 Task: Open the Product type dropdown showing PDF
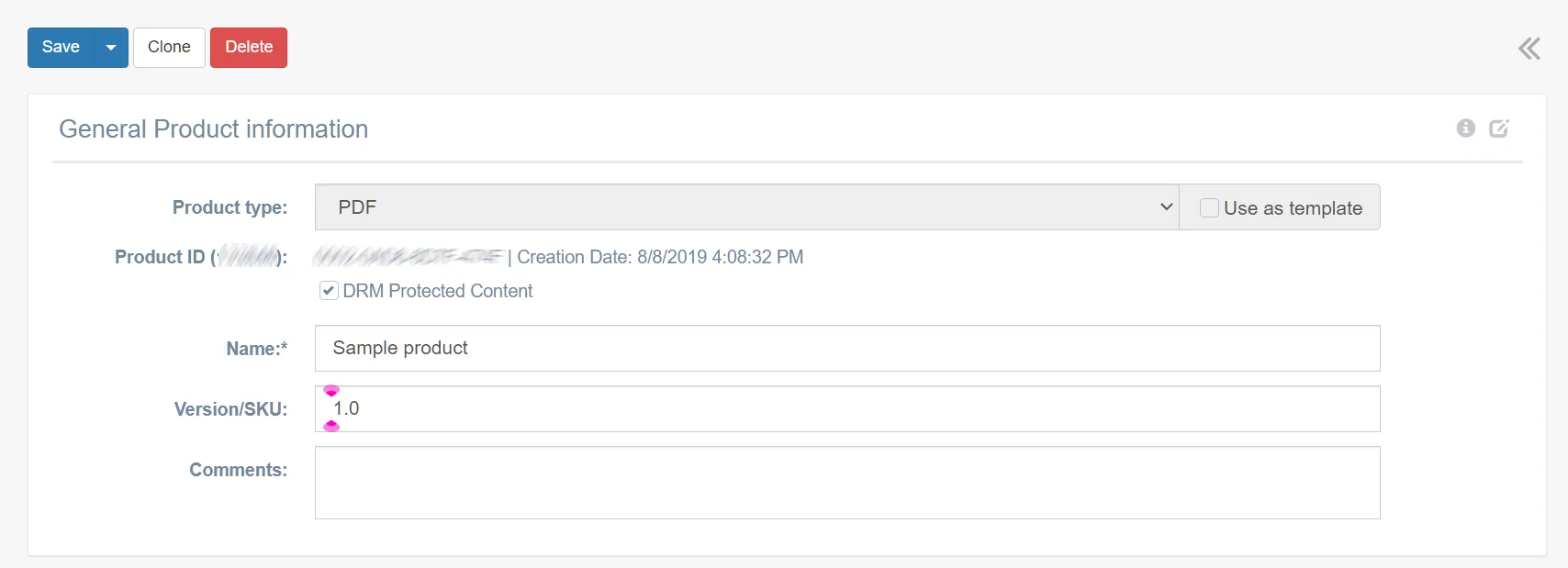tap(734, 207)
